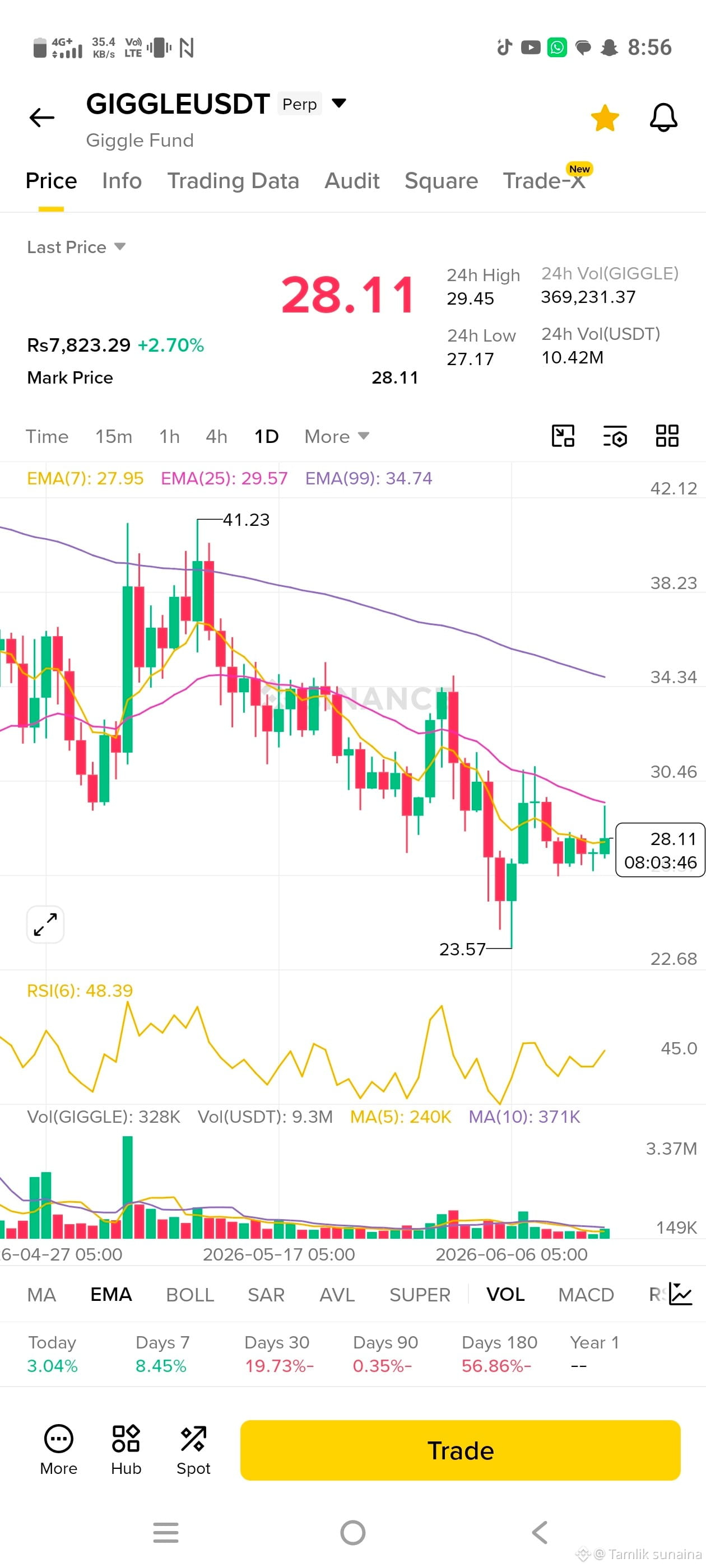
Task: Tap the TikTok status bar icon
Action: [x=504, y=47]
